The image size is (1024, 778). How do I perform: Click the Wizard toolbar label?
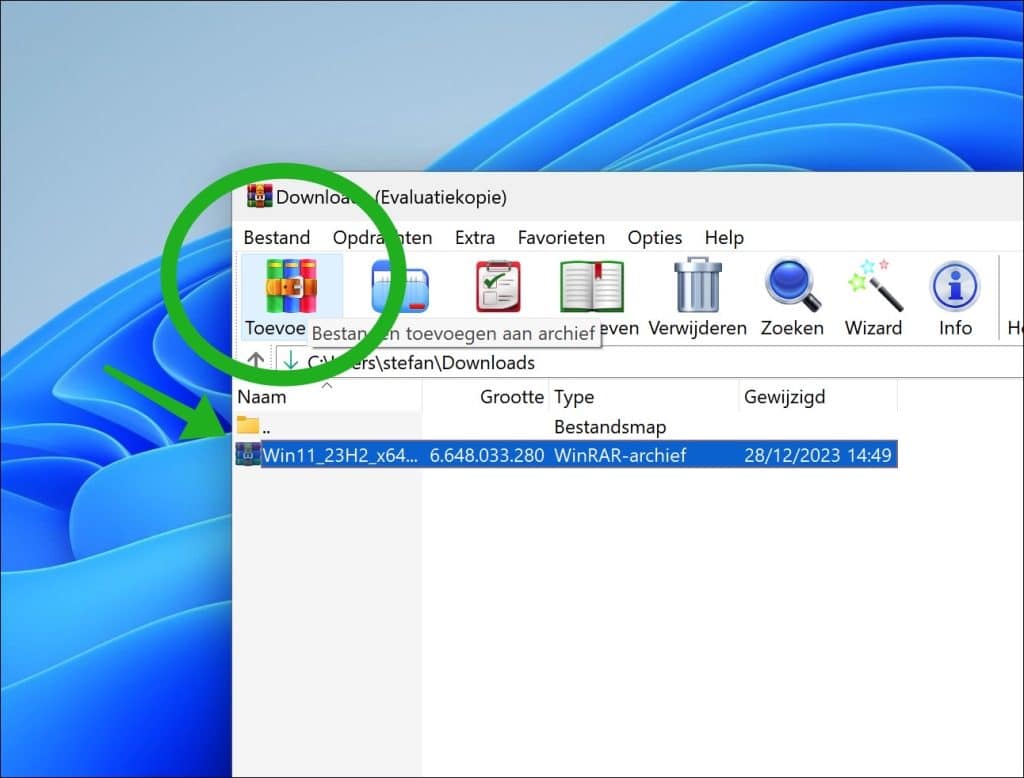tap(873, 328)
